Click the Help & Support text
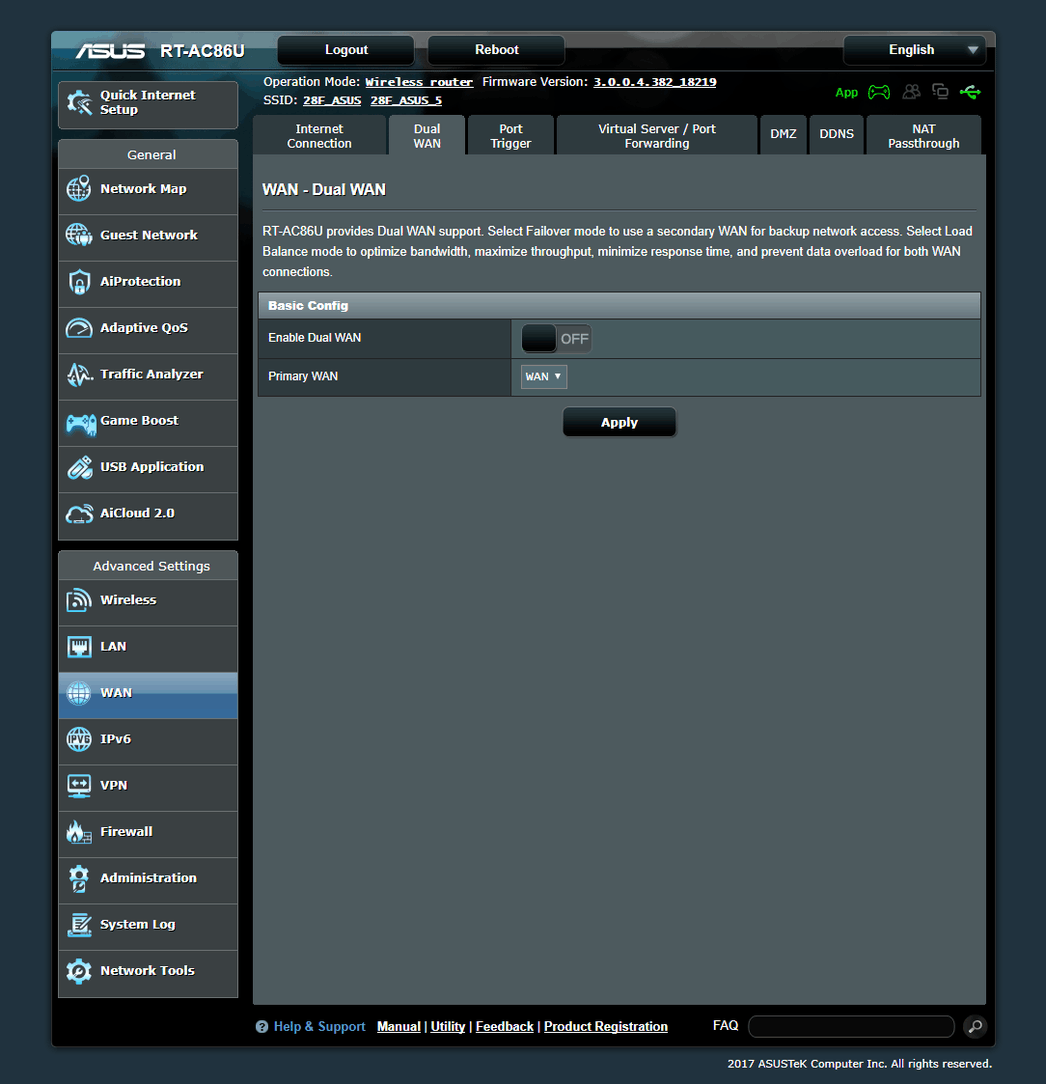The image size is (1046, 1084). click(x=319, y=1027)
